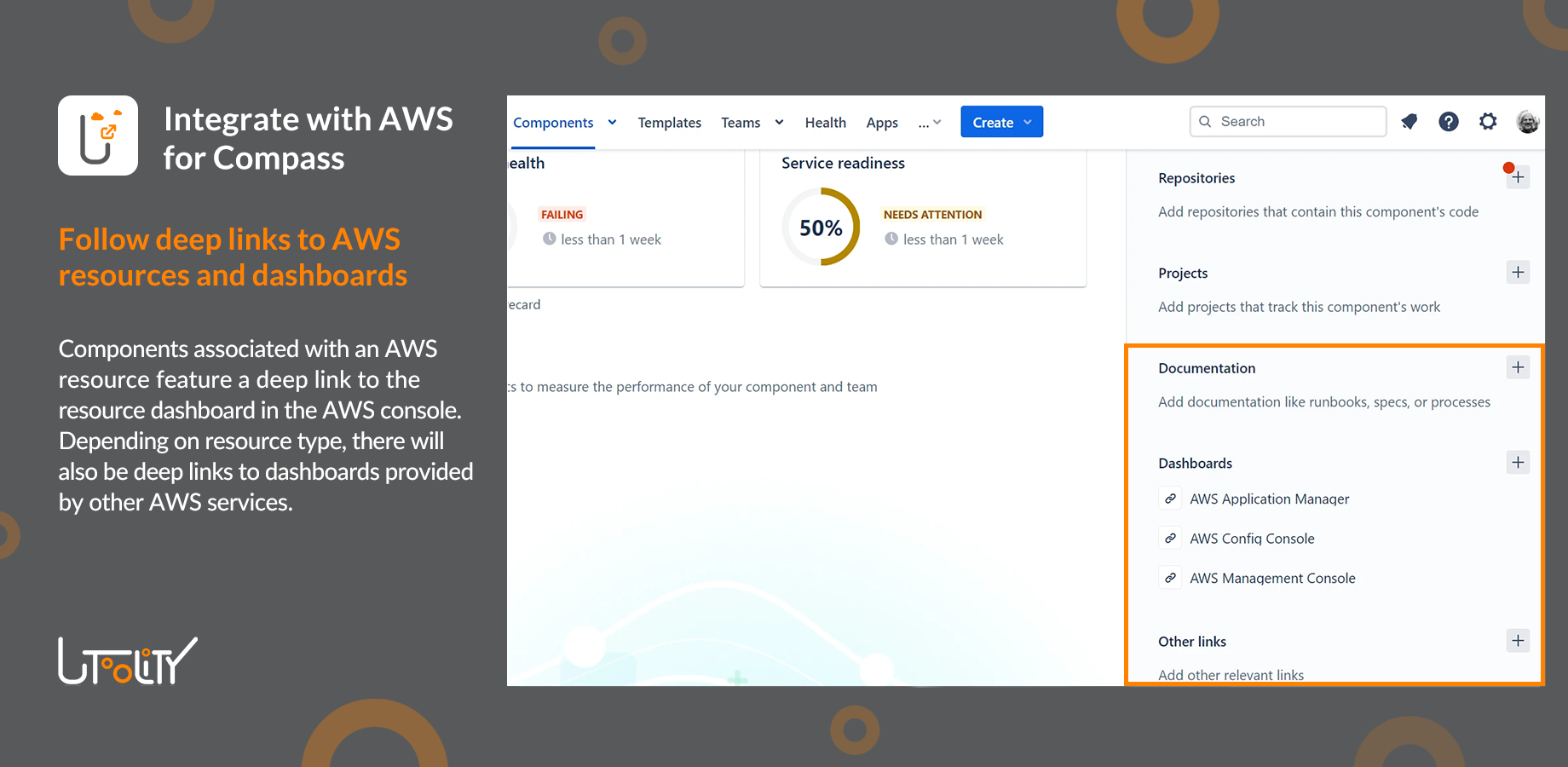Click 'Add repositories that contain this component's code'
The image size is (1568, 767).
pyautogui.click(x=1318, y=212)
